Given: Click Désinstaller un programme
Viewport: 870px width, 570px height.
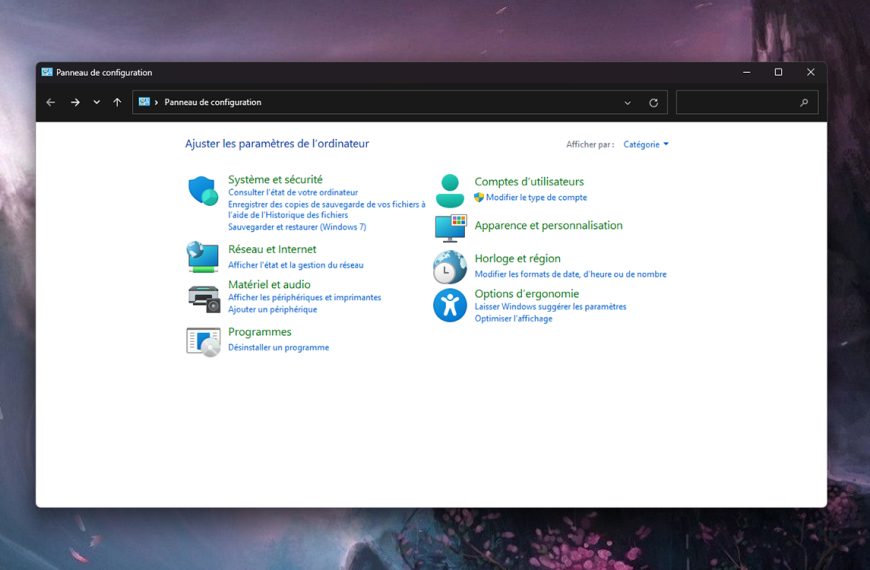Looking at the screenshot, I should pos(279,347).
